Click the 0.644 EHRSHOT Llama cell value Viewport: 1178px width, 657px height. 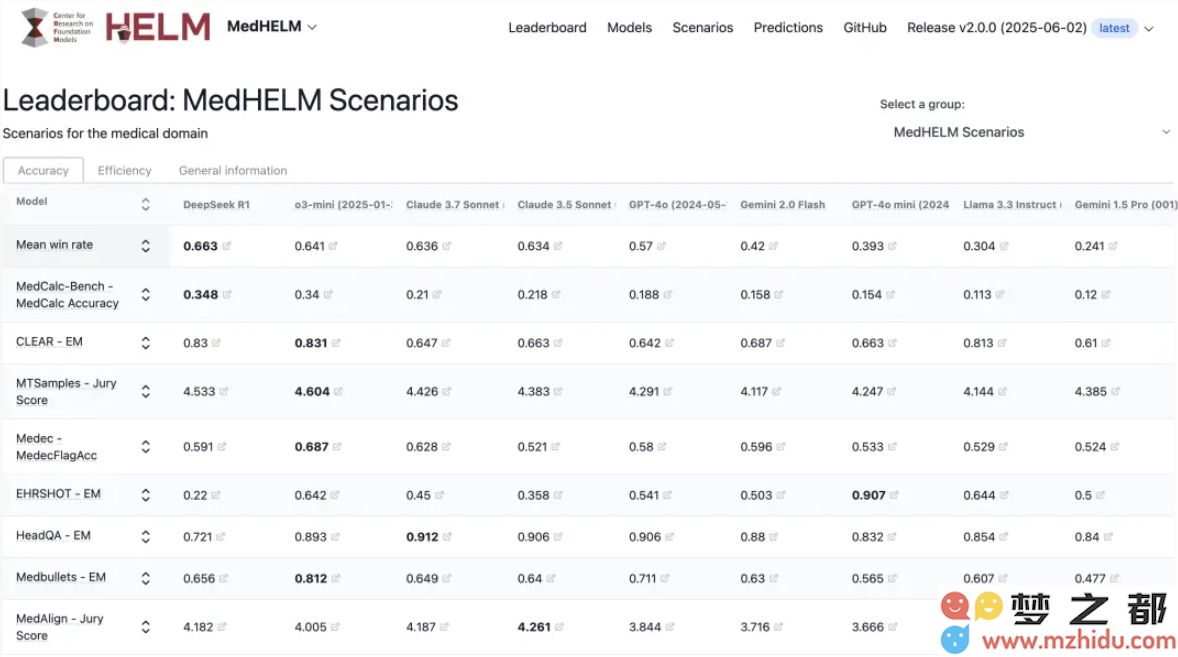click(x=979, y=495)
